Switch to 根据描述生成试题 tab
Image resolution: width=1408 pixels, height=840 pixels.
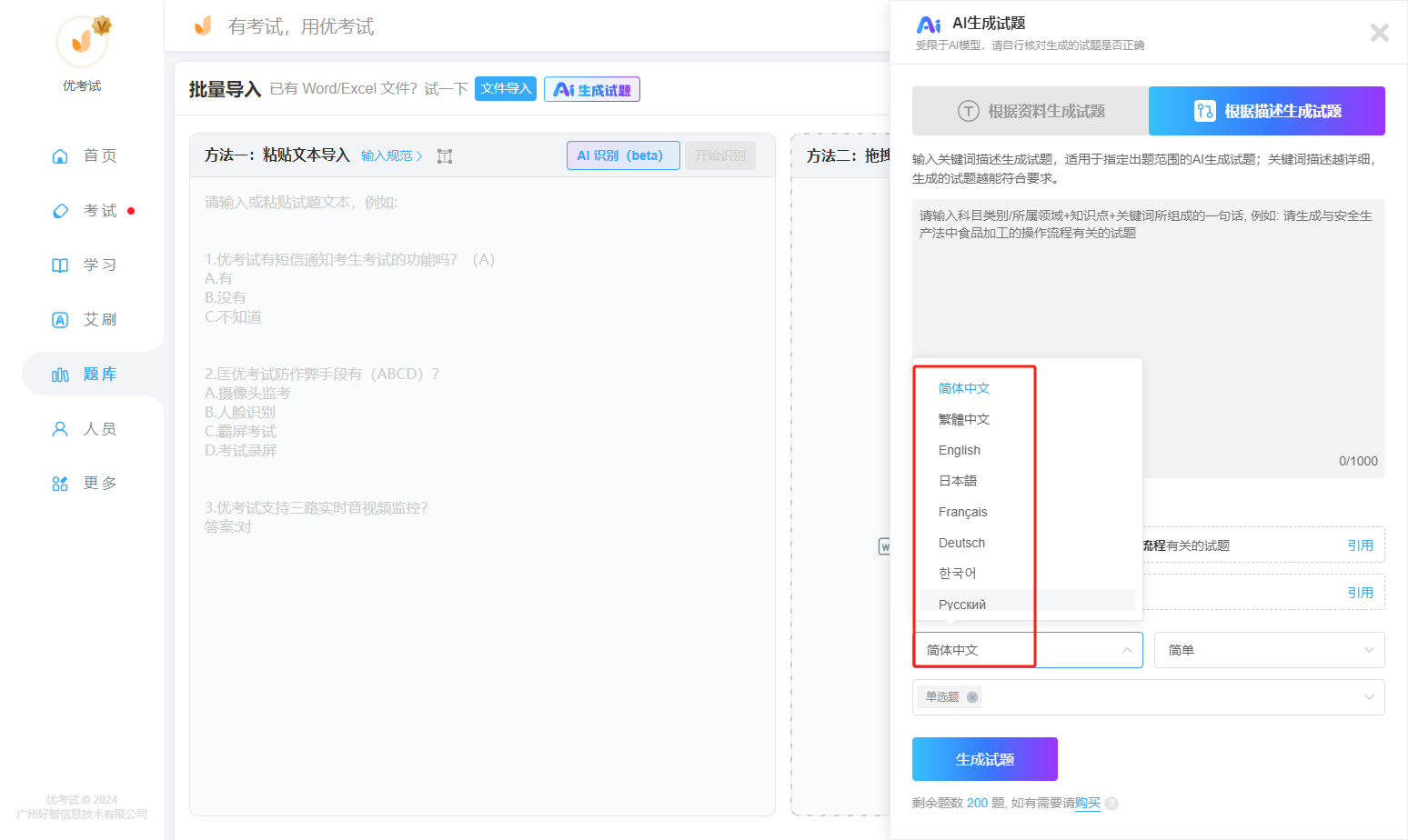point(1267,111)
